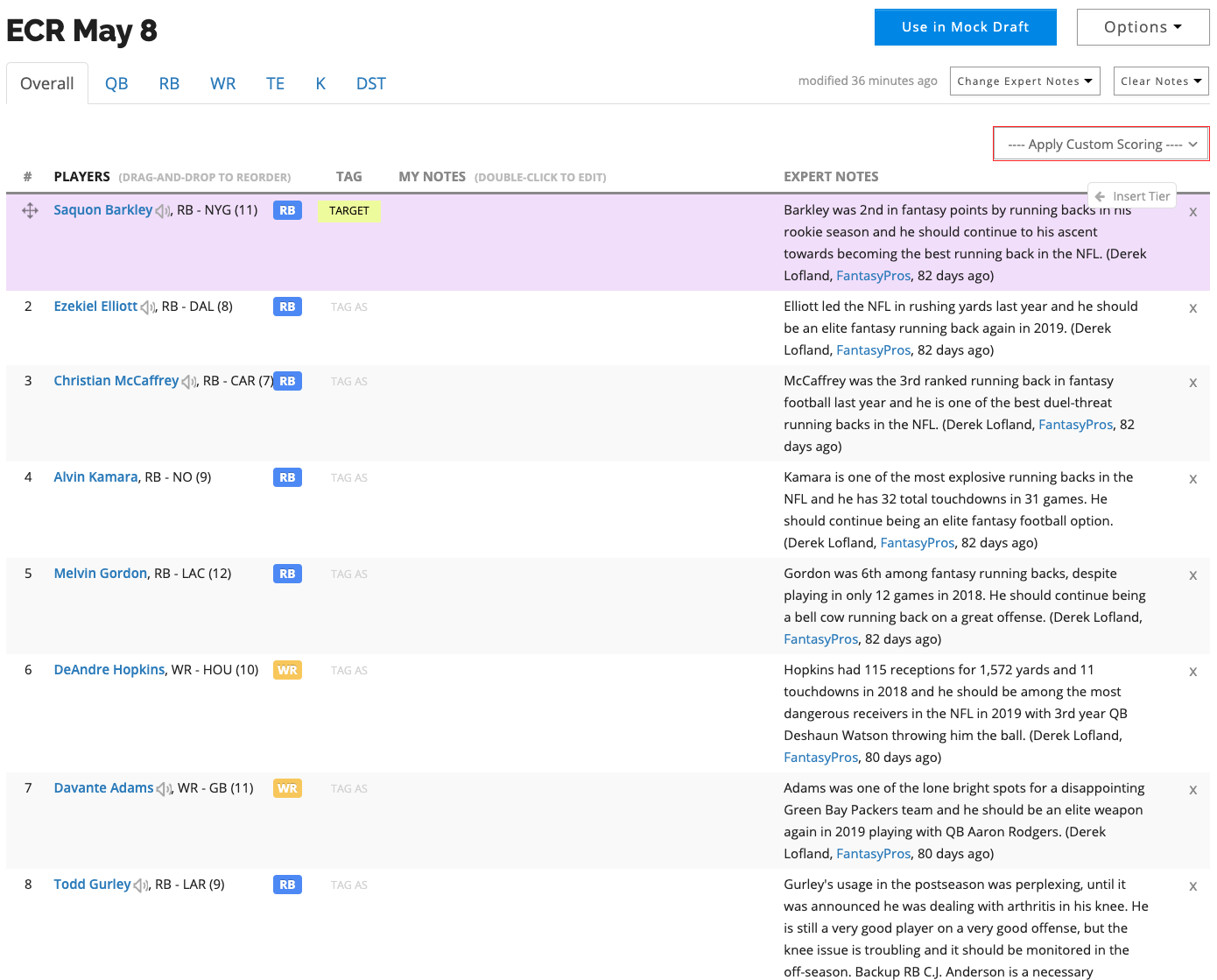This screenshot has height=980, width=1217.
Task: Click the EXPERT NOTES column header
Action: 831,177
